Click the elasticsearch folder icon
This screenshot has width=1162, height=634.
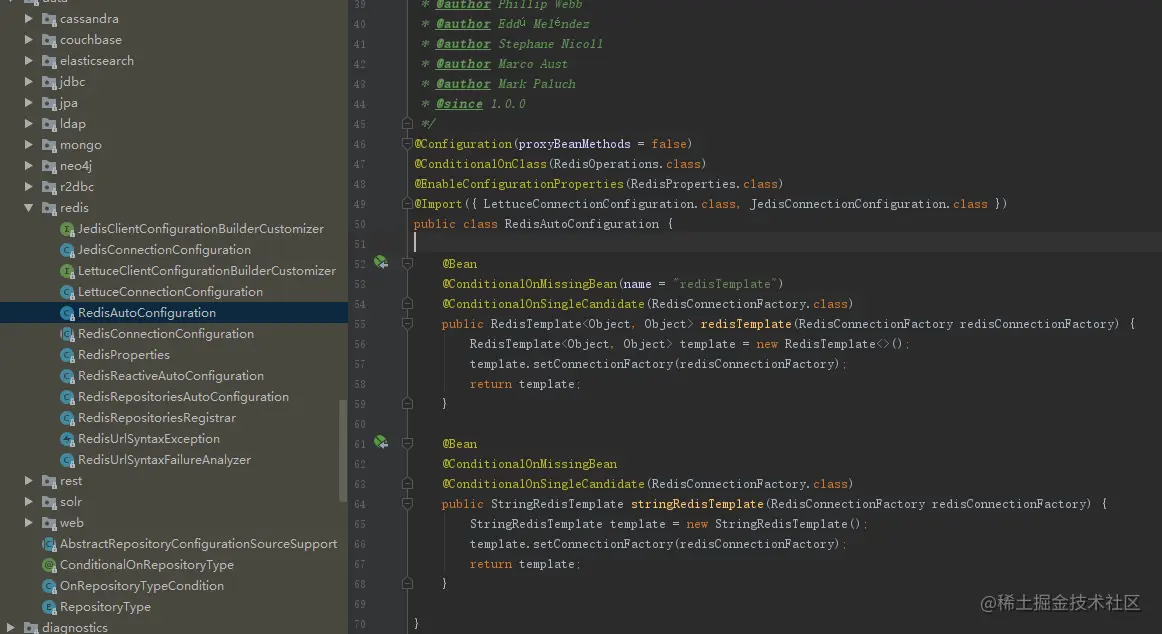coord(49,61)
